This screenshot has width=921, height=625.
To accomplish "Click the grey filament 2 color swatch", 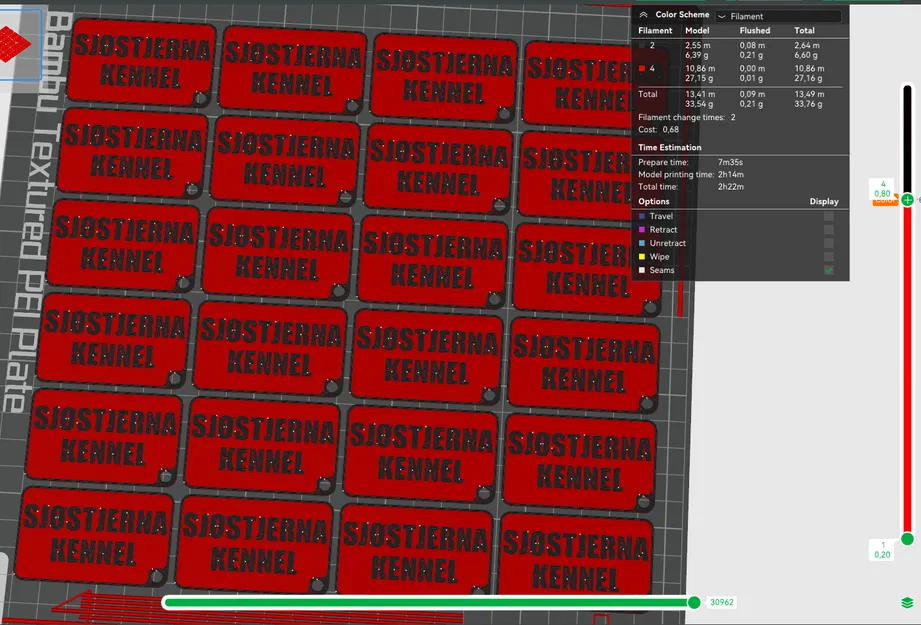I will tap(642, 45).
